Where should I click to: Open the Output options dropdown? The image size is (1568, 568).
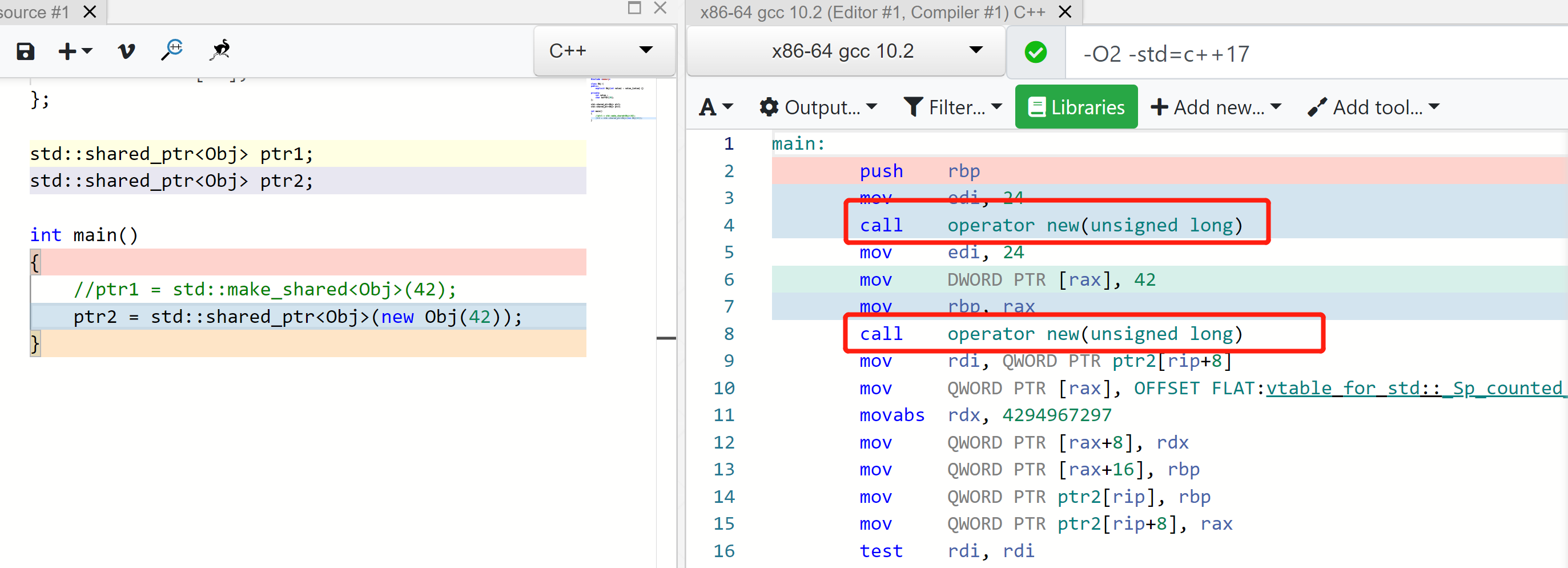818,107
